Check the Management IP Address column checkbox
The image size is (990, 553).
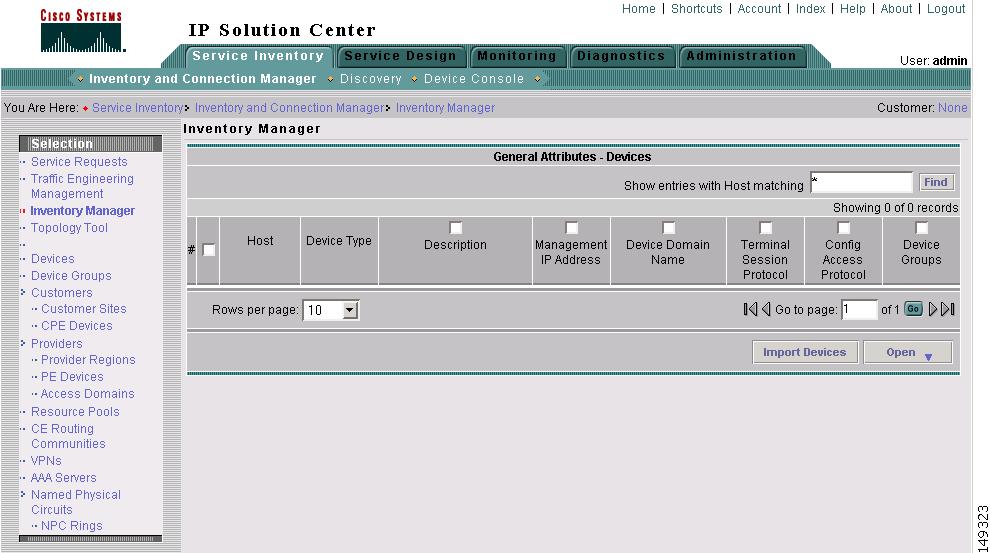[x=571, y=228]
